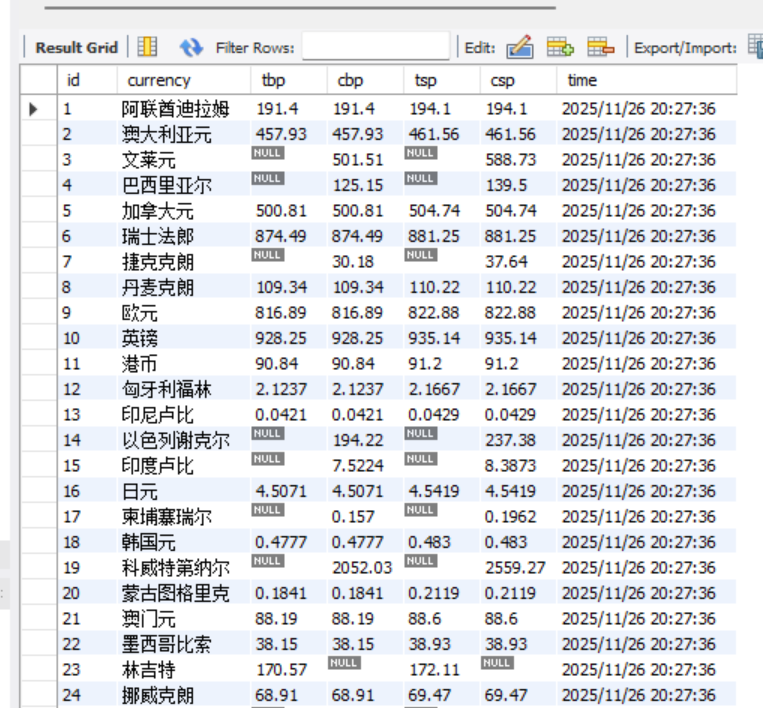Click the time cell in row id 12

point(647,389)
